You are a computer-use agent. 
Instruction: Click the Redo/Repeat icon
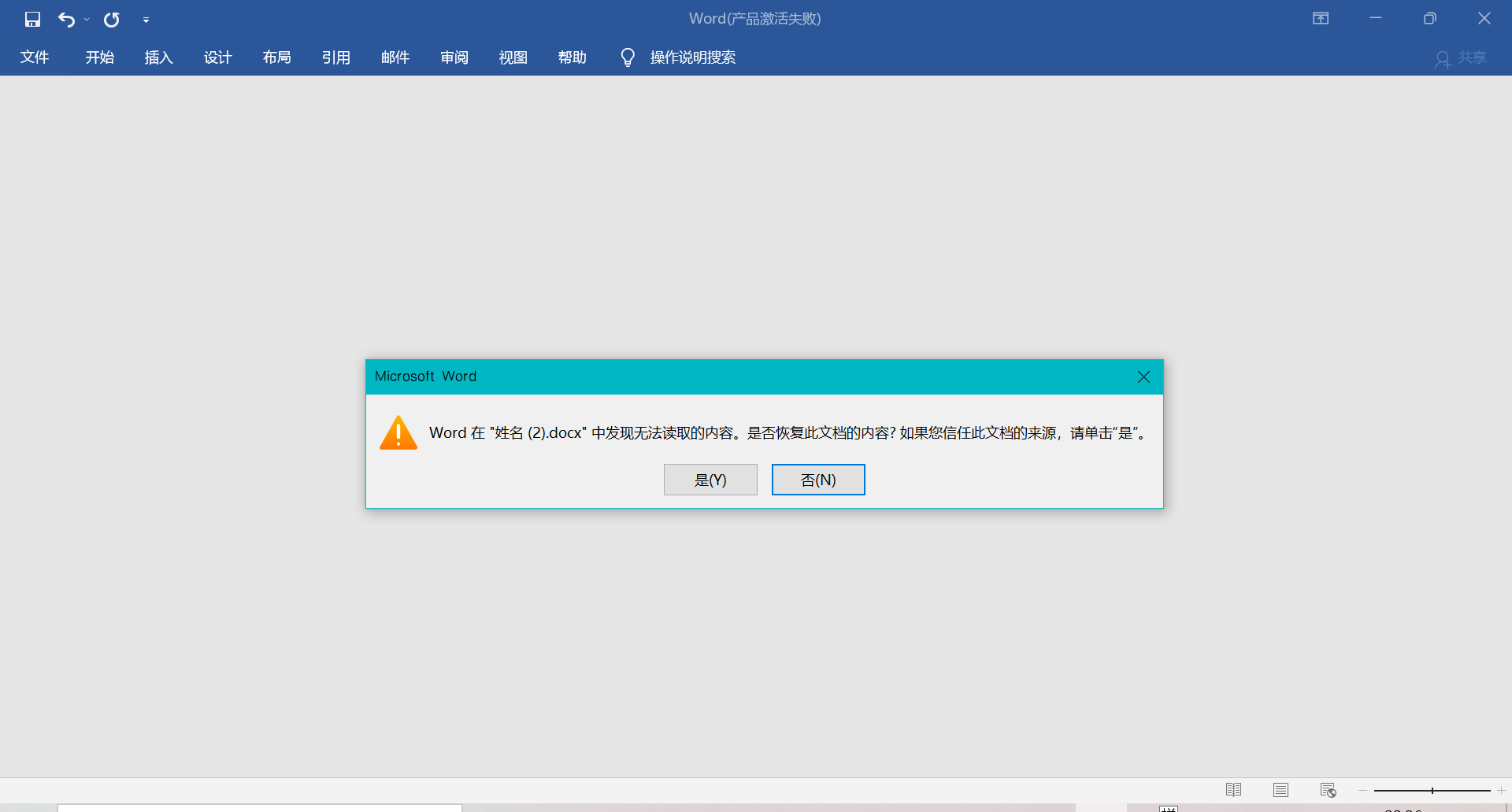(x=112, y=20)
